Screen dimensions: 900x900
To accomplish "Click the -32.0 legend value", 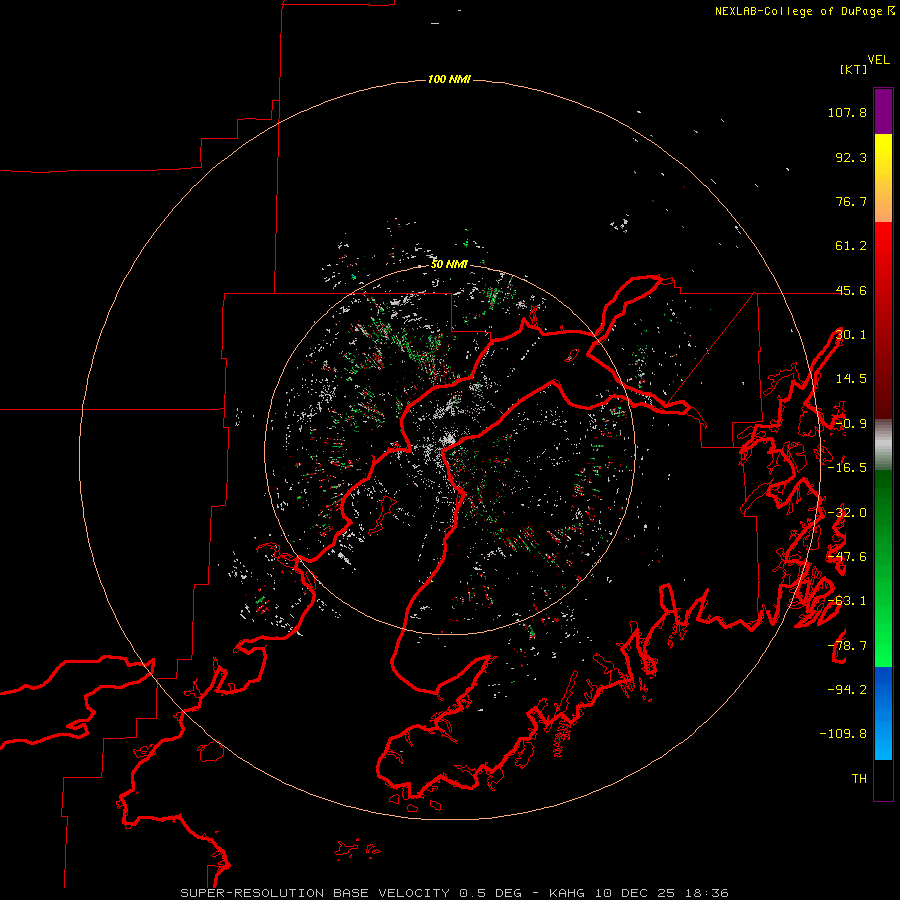I will pyautogui.click(x=847, y=513).
